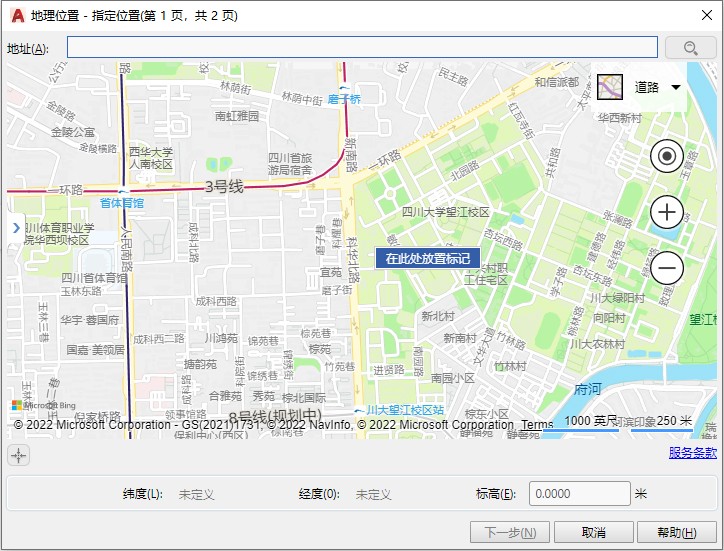
Task: Click the 经度(O) longitude label
Action: 319,494
